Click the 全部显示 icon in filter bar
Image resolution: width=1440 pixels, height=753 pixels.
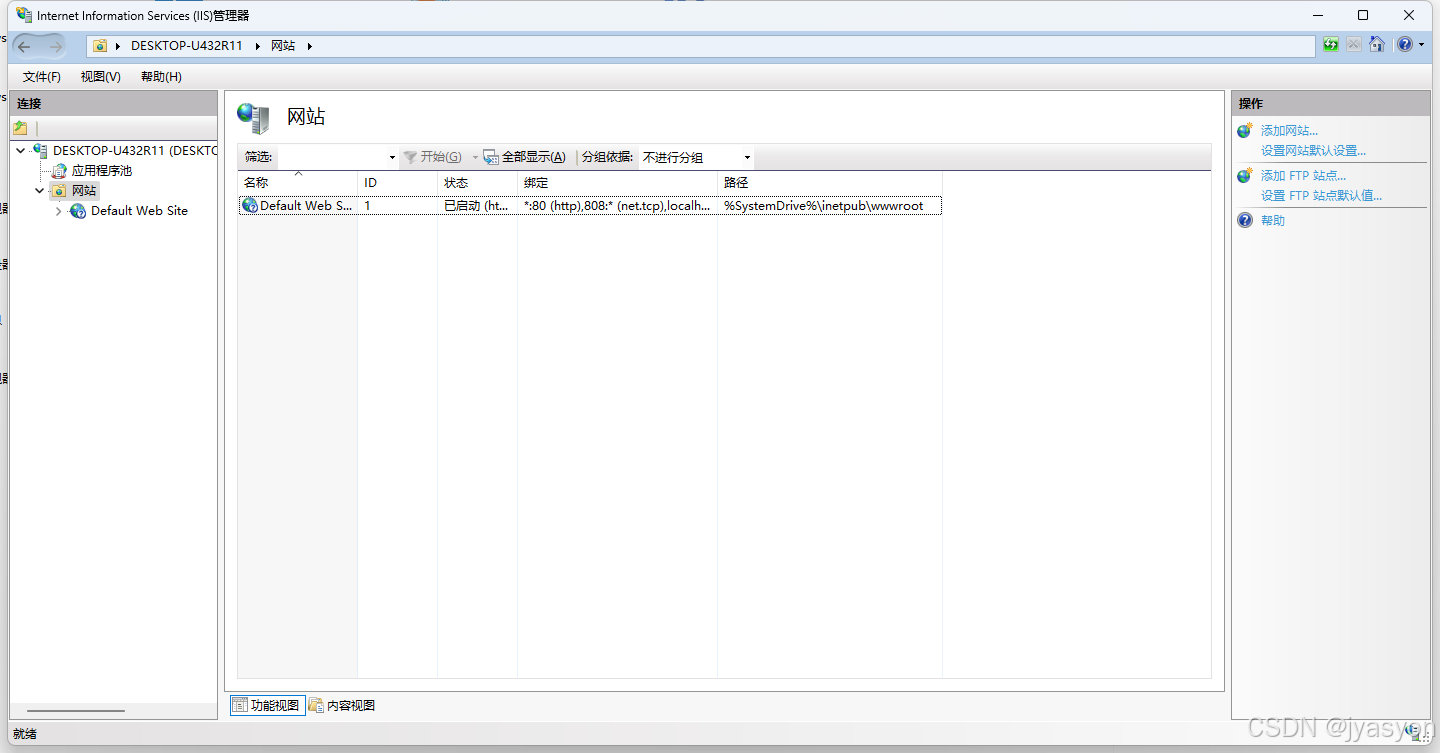tap(491, 157)
